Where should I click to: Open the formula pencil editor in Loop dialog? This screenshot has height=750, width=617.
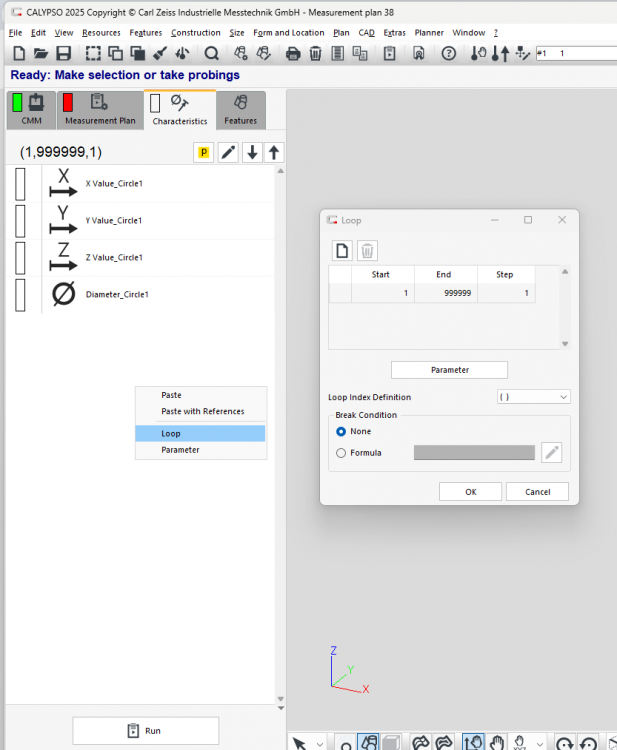[x=551, y=453]
